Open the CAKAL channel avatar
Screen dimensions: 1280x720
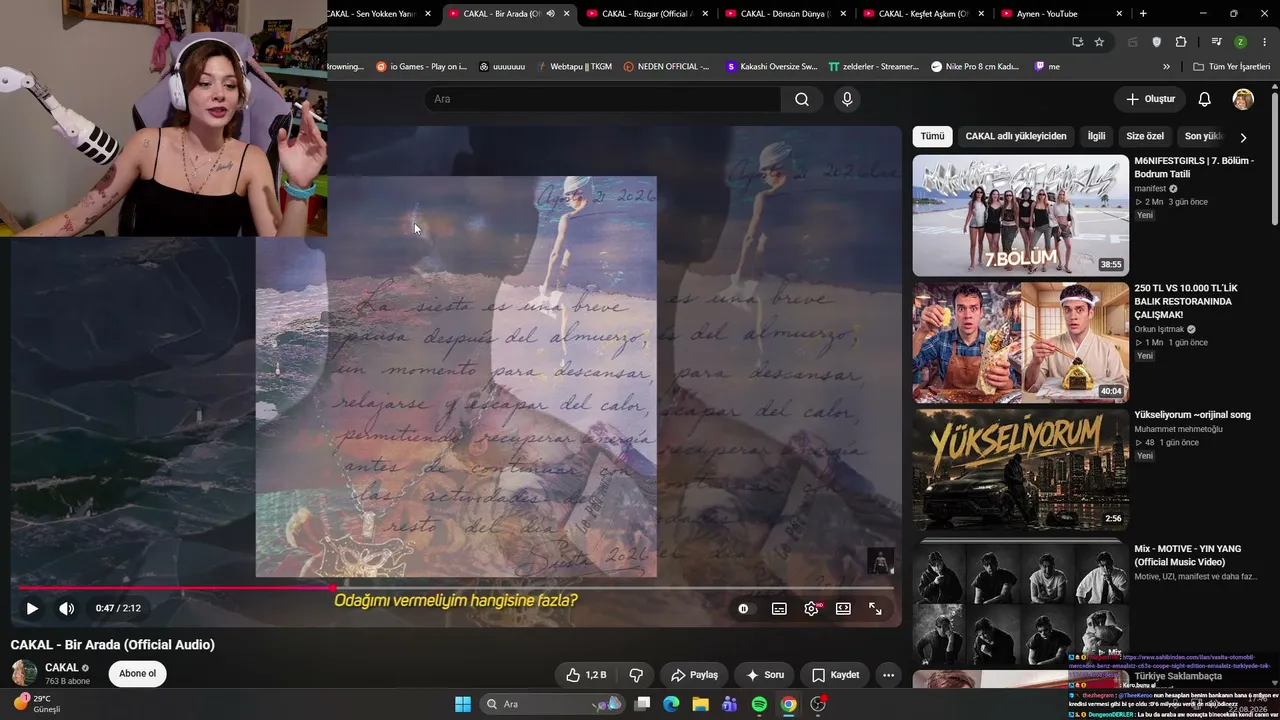(24, 673)
